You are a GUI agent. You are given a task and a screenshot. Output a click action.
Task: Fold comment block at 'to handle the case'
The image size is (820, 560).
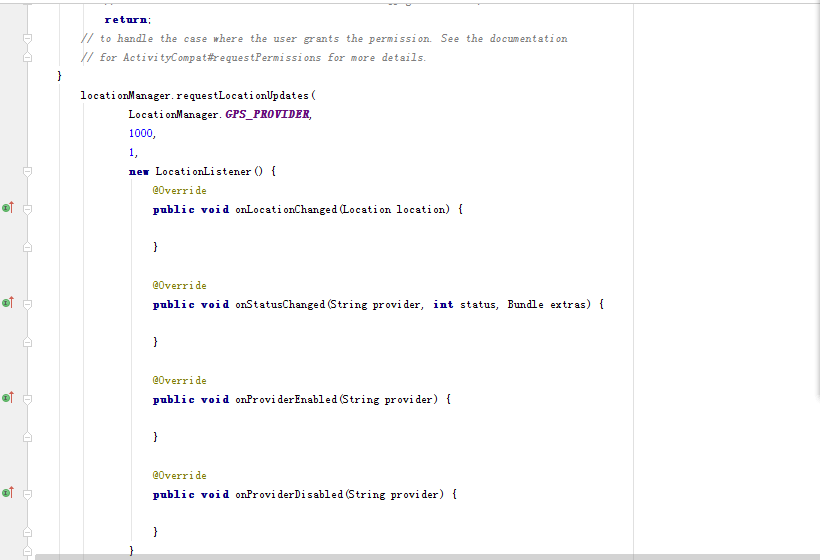coord(28,39)
